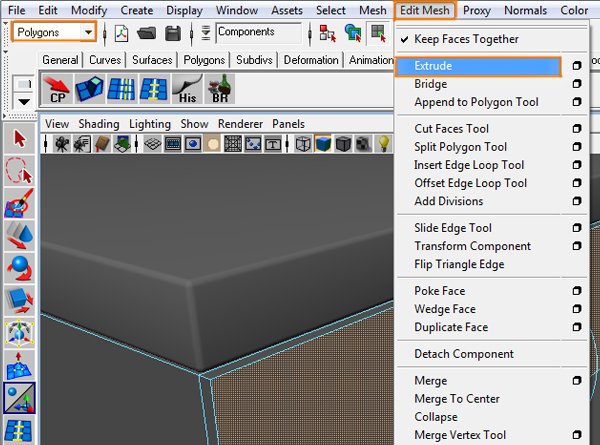Click the CP shelf button
The image size is (600, 445).
click(57, 89)
